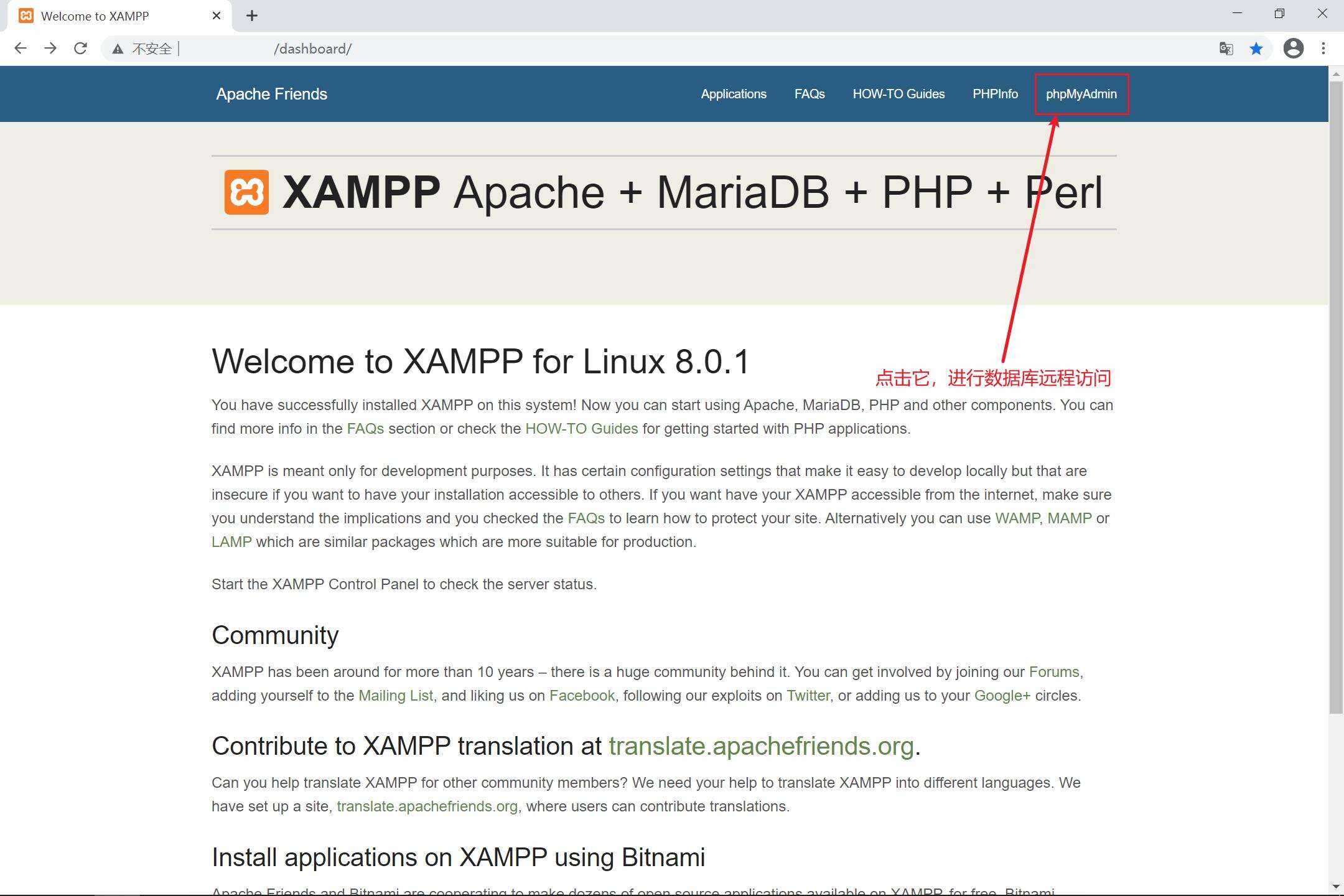This screenshot has height=896, width=1344.
Task: Click the XAMPP favicon in tab
Action: click(x=26, y=16)
